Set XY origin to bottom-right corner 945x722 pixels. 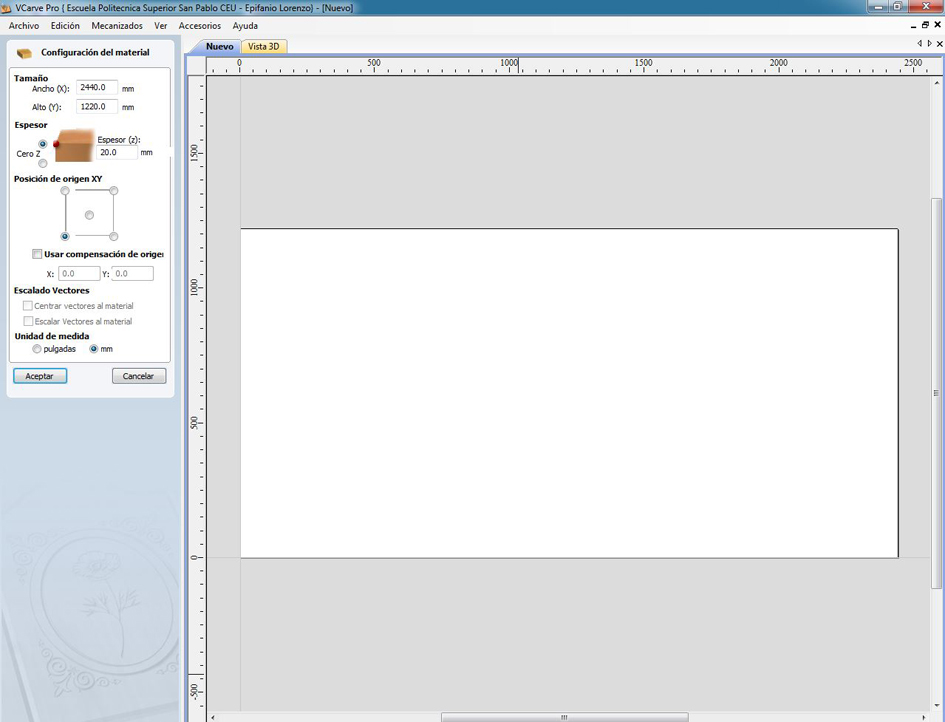113,236
